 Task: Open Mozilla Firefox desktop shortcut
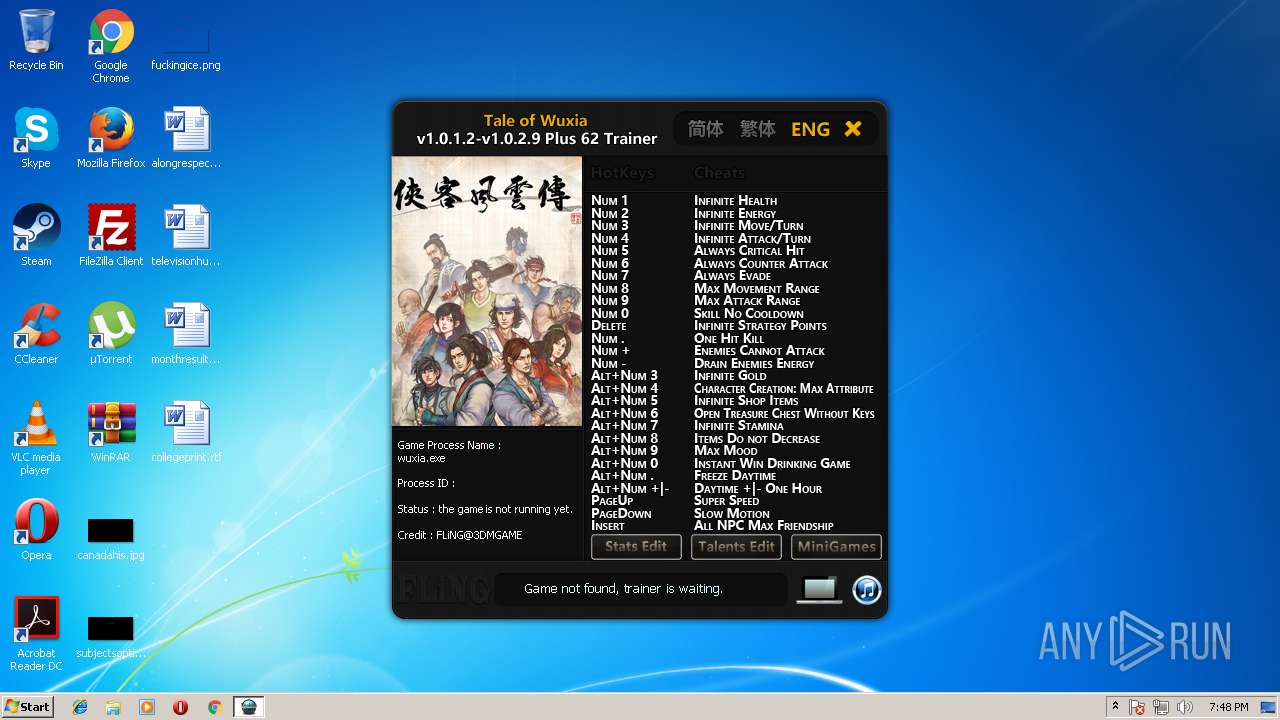pyautogui.click(x=111, y=138)
